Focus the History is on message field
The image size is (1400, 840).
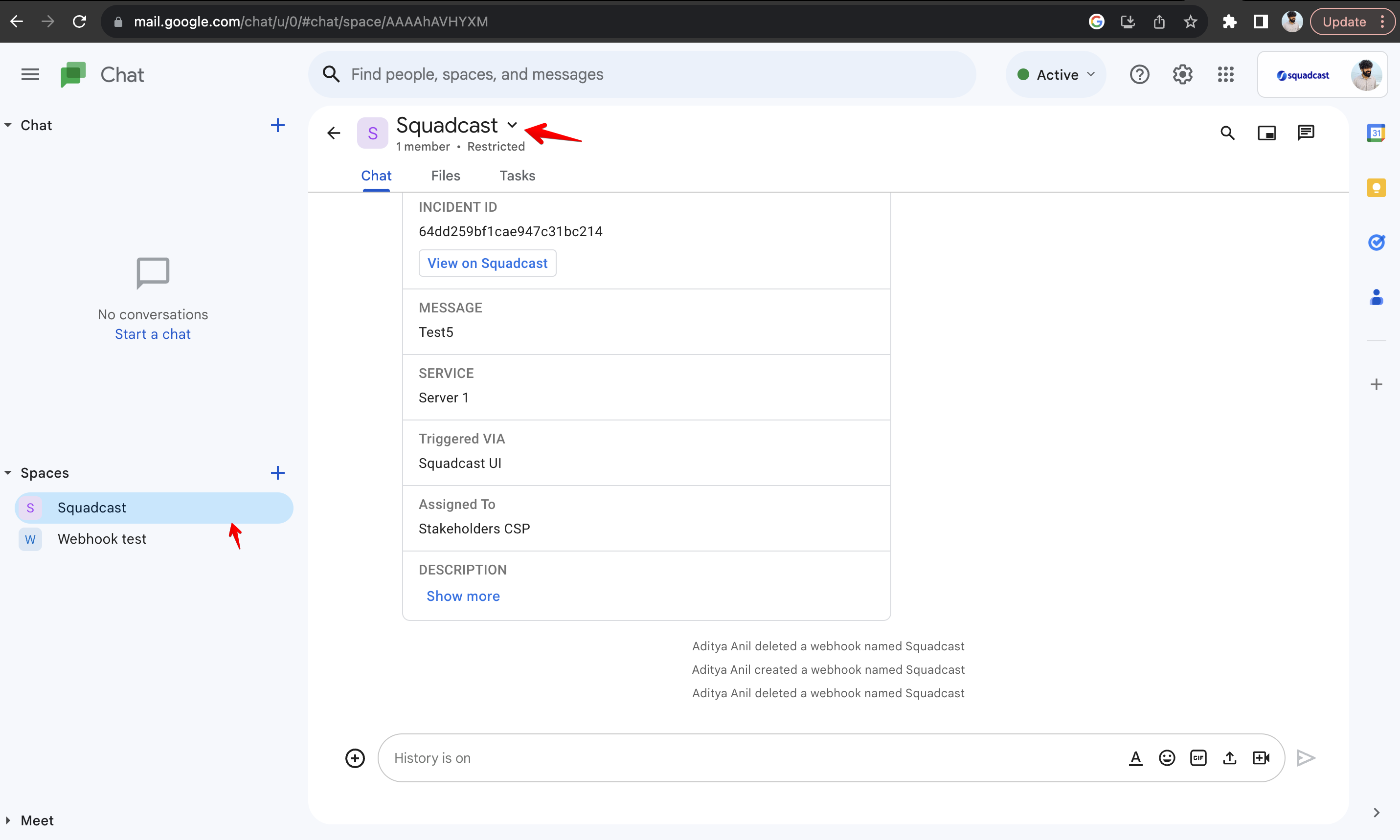click(x=736, y=757)
